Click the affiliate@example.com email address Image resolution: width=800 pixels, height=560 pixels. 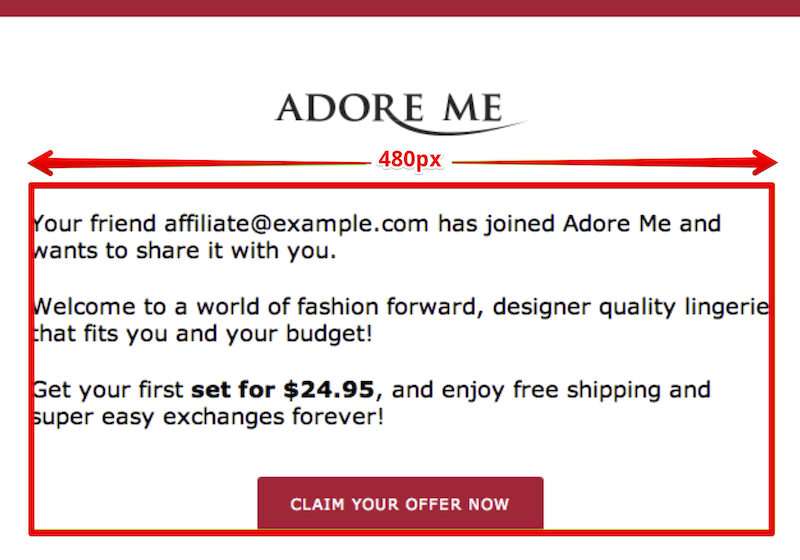pyautogui.click(x=296, y=224)
